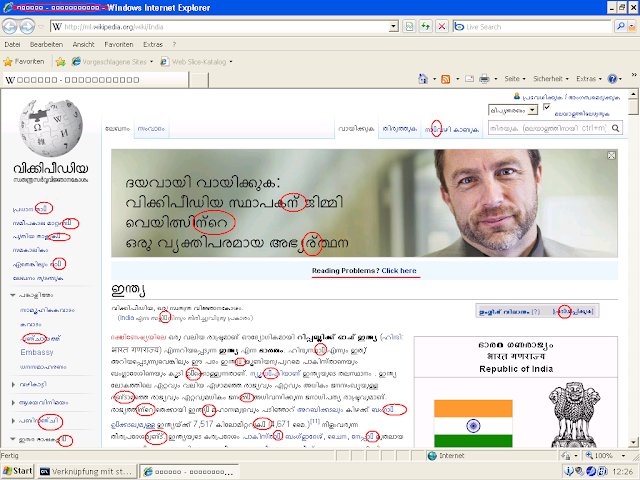Click the flag of India image
The height and width of the screenshot is (480, 640).
pos(473,423)
